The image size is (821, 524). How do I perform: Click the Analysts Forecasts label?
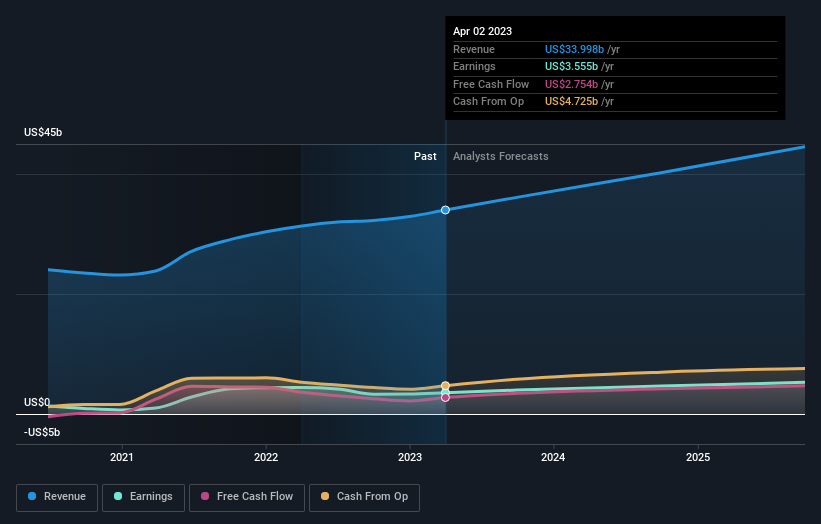click(501, 156)
